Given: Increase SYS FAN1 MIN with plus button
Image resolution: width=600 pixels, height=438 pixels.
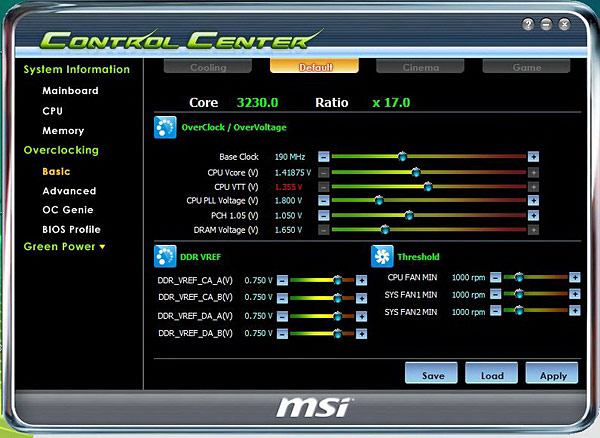Looking at the screenshot, I should tap(574, 294).
